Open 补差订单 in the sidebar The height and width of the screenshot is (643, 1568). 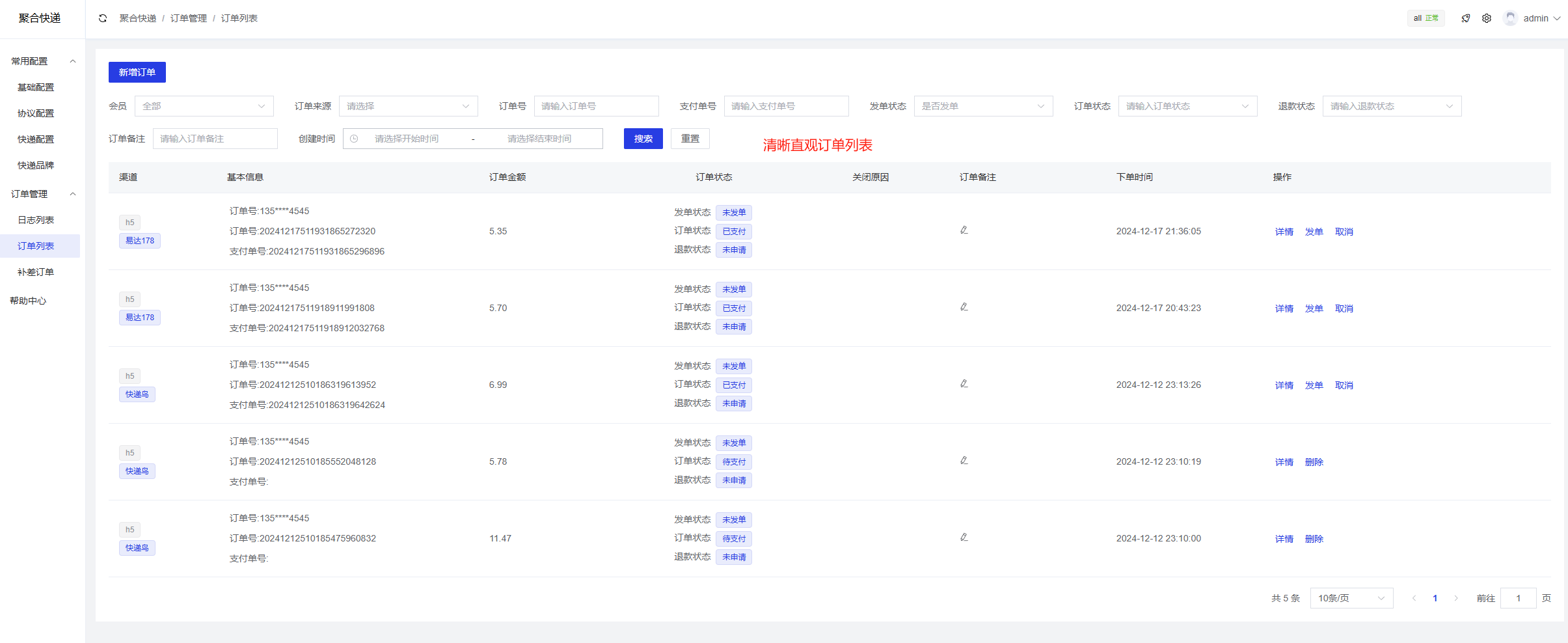[x=36, y=272]
